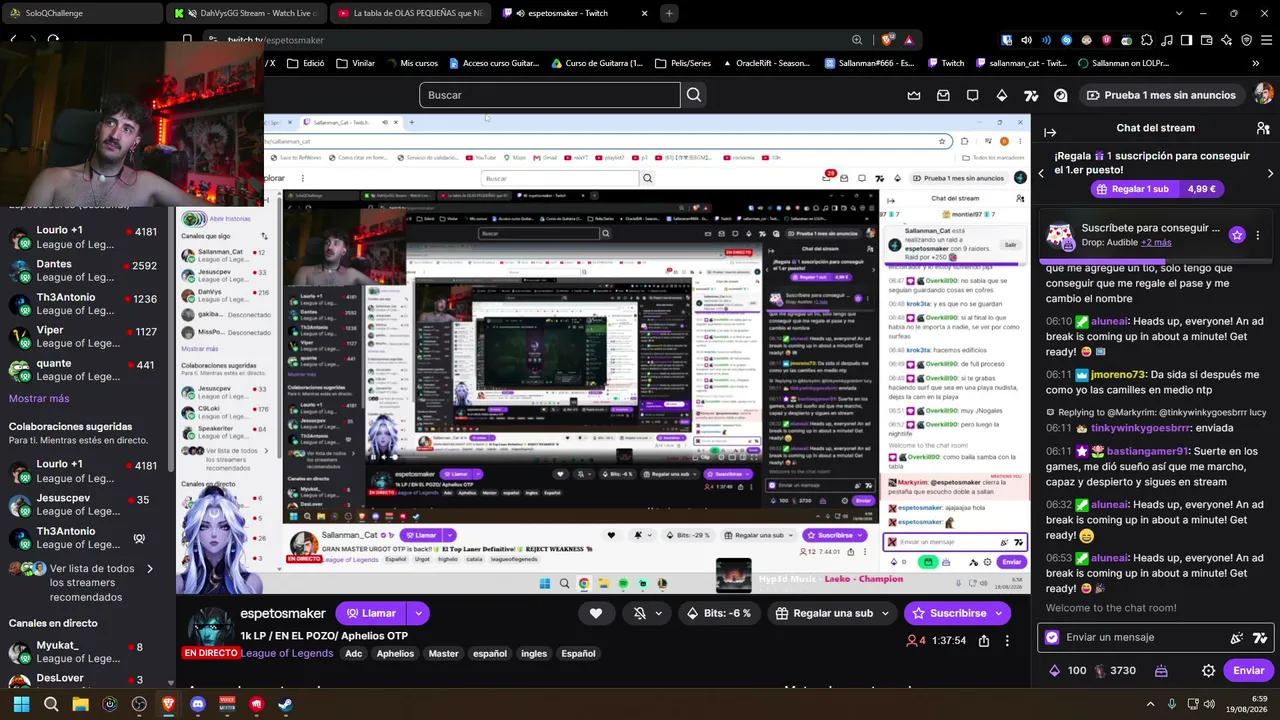Screen dimensions: 1280x720
Task: Click the purple star on the drop card
Action: click(x=1237, y=235)
